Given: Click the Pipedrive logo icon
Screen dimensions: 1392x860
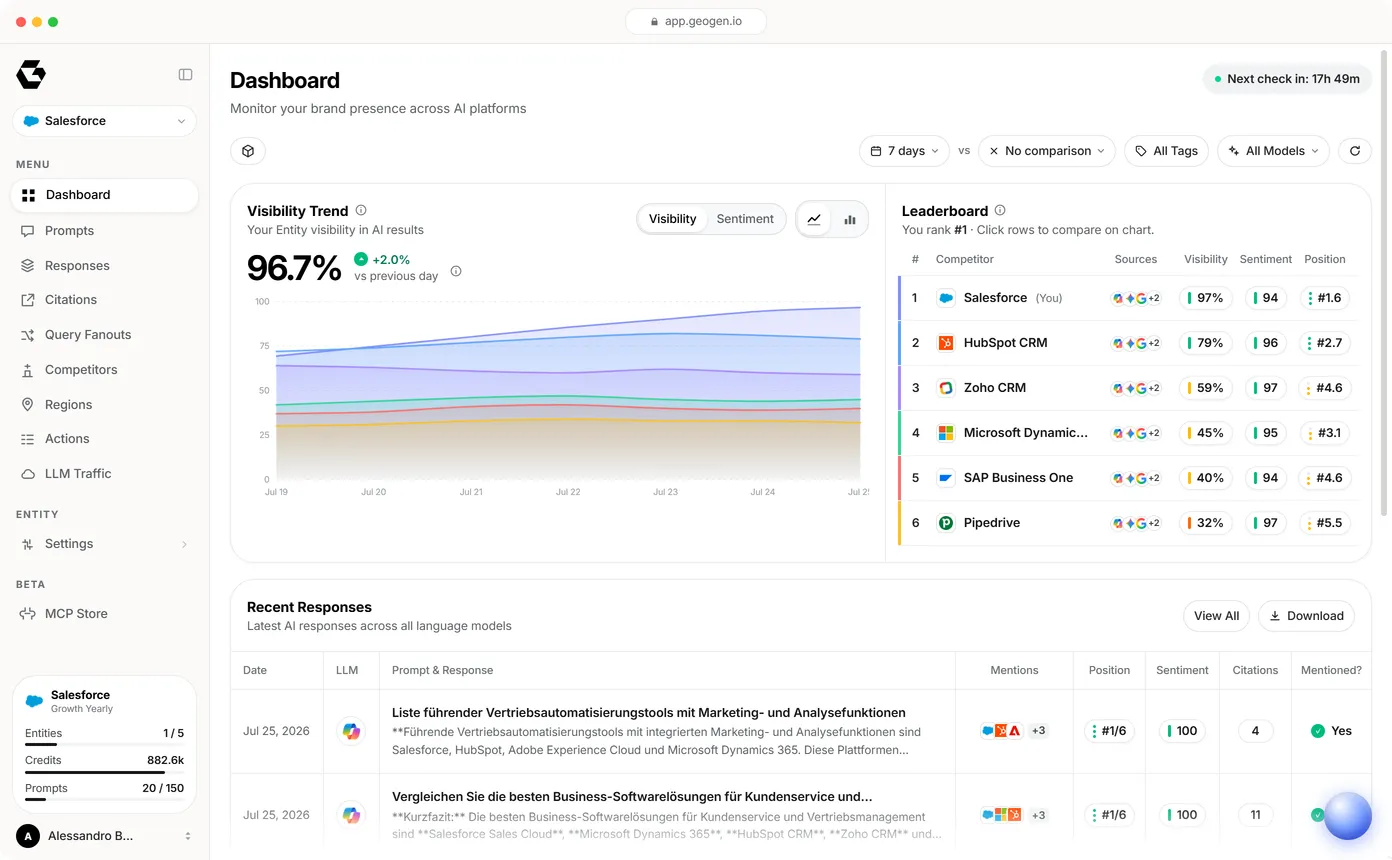Looking at the screenshot, I should point(945,523).
